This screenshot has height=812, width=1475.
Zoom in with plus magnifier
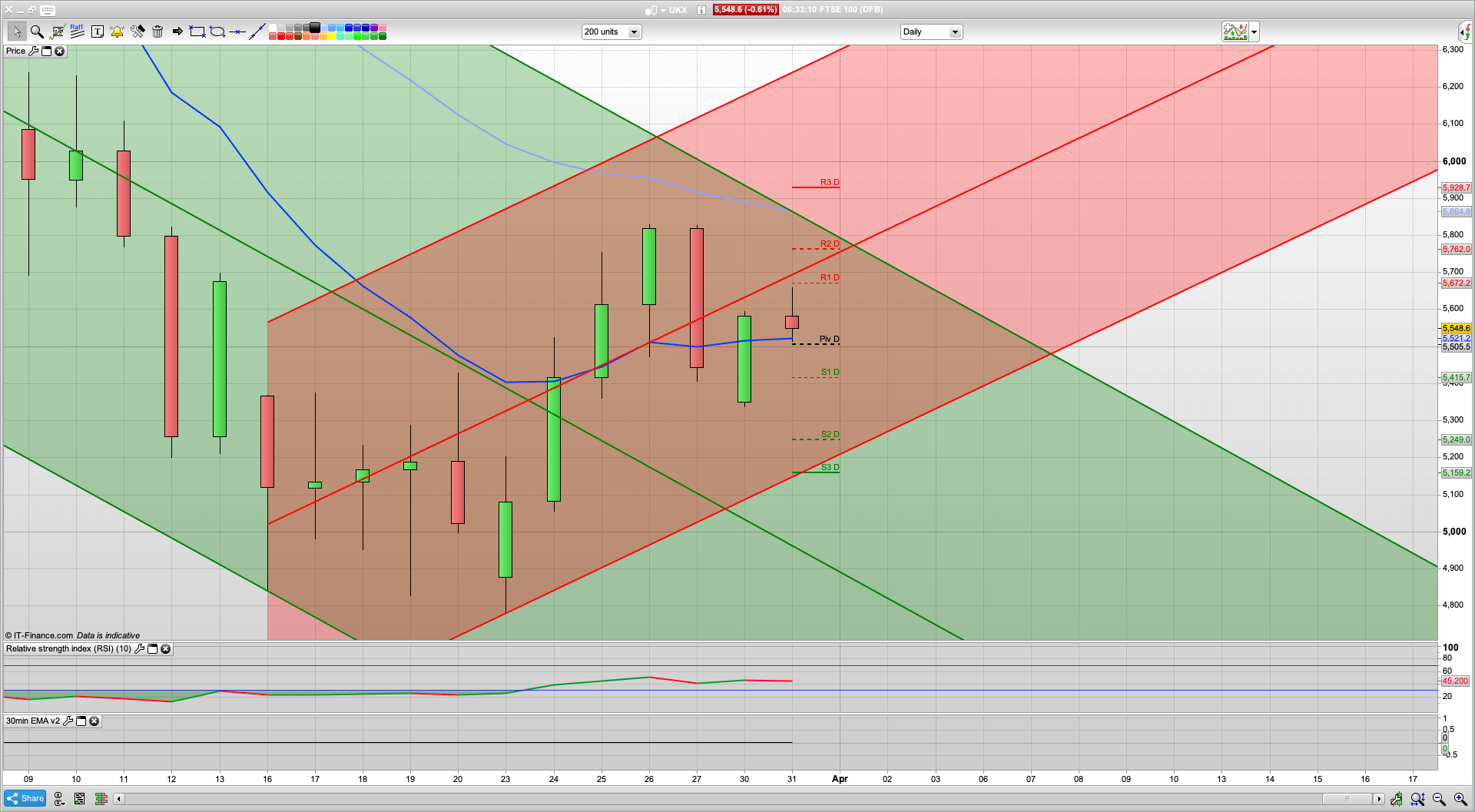(1460, 799)
